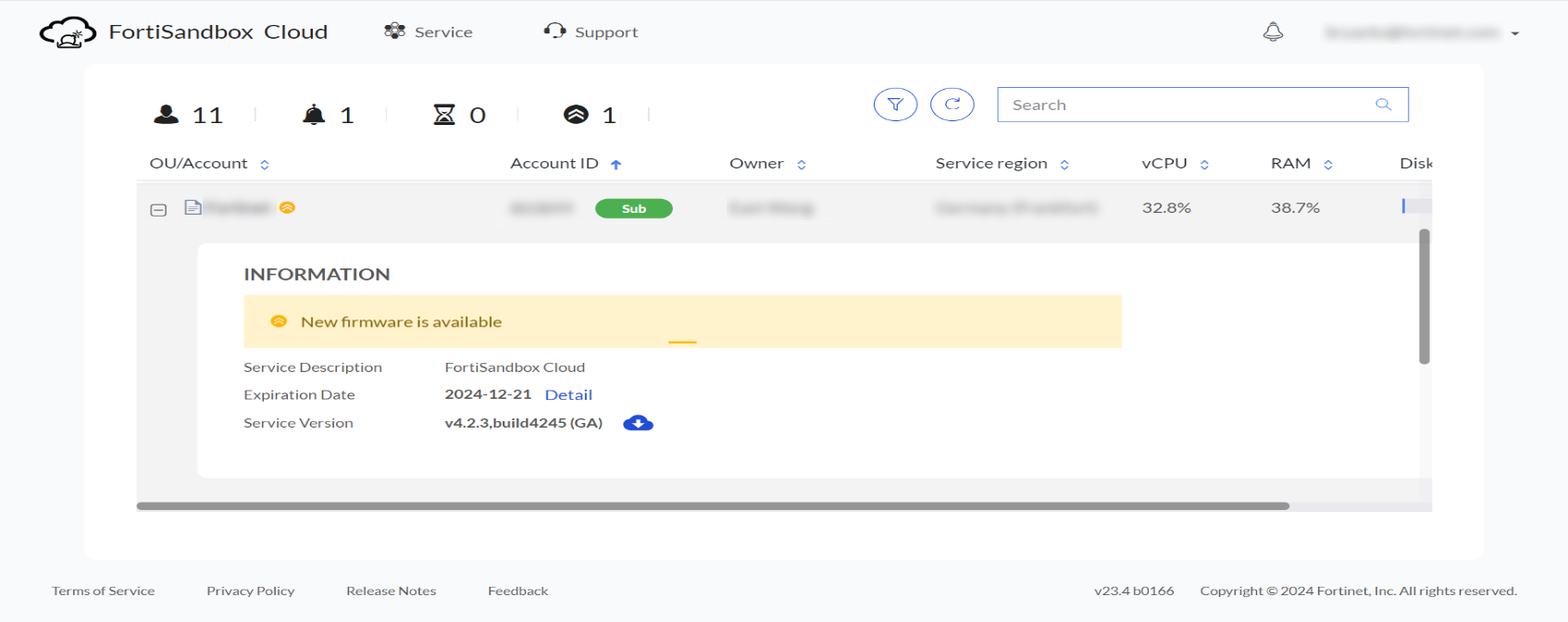Sort by Owner column
Image resolution: width=1568 pixels, height=622 pixels.
802,165
